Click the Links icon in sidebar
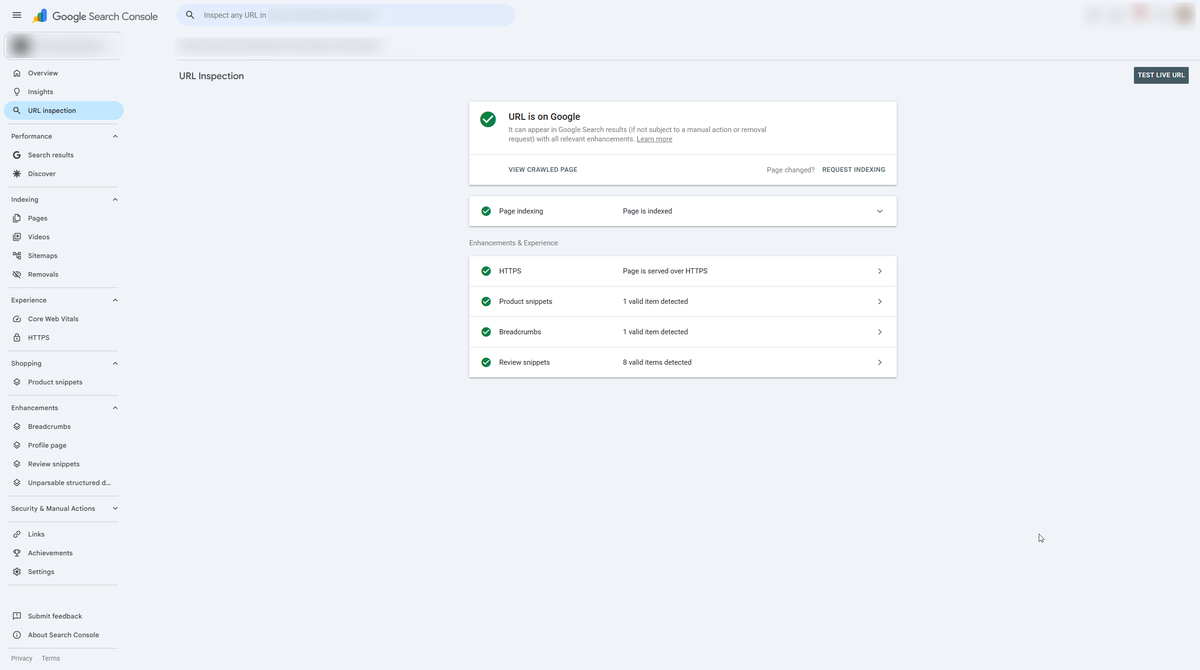 point(17,534)
